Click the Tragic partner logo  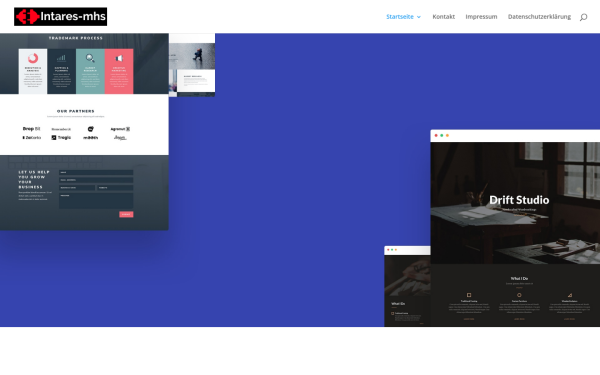click(x=61, y=137)
